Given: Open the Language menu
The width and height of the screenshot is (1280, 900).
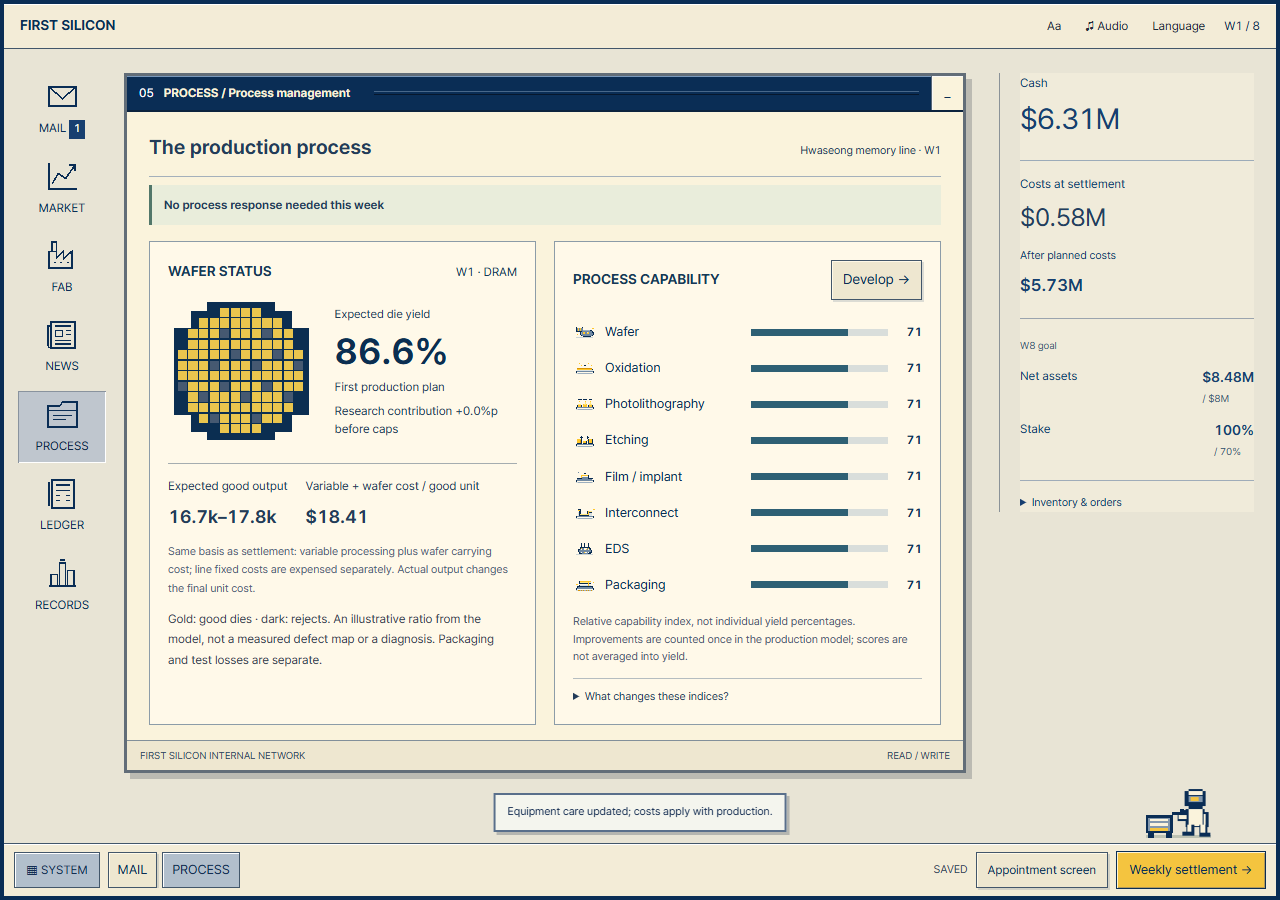Looking at the screenshot, I should [1178, 26].
